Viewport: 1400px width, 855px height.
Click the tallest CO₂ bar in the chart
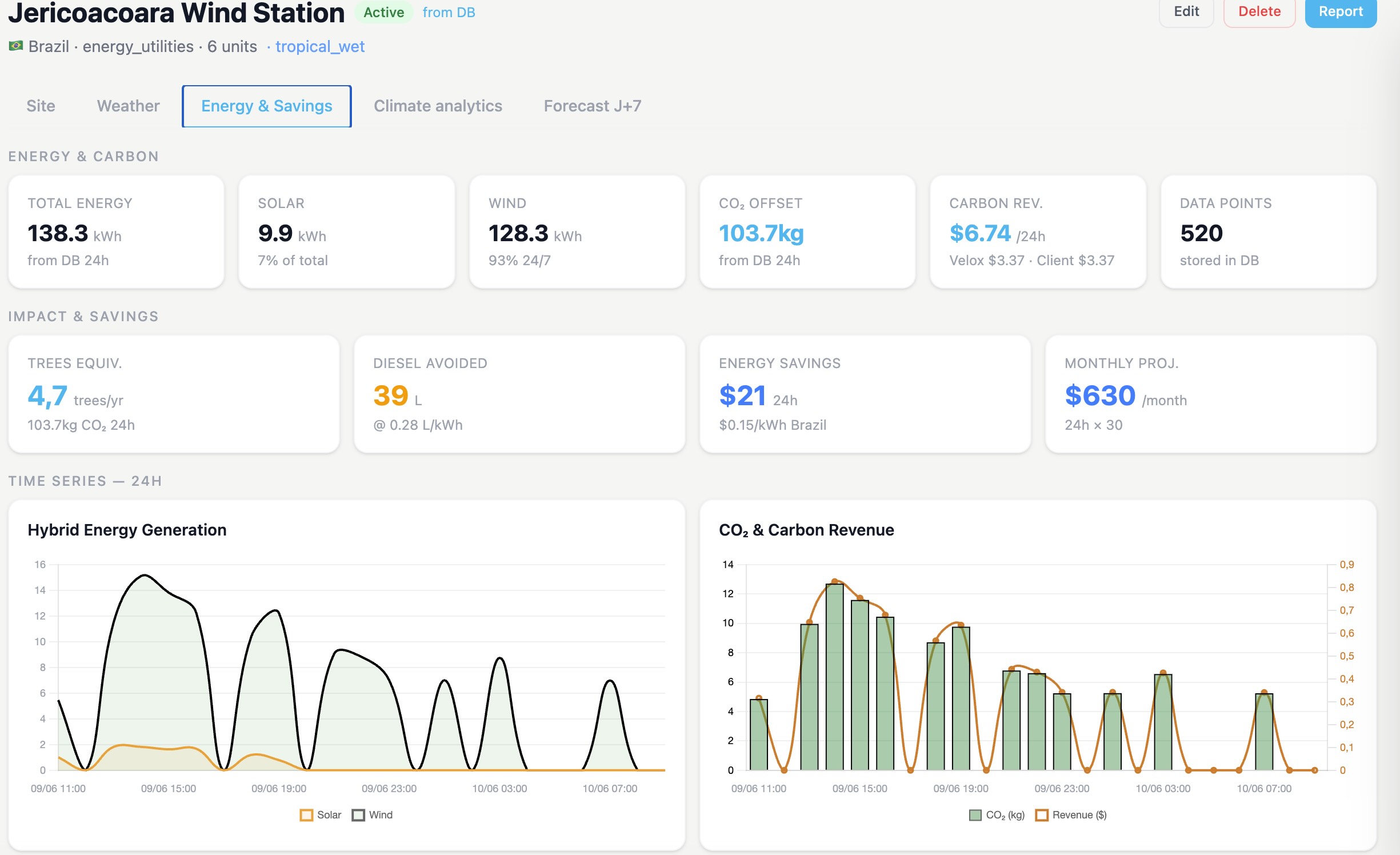click(834, 677)
